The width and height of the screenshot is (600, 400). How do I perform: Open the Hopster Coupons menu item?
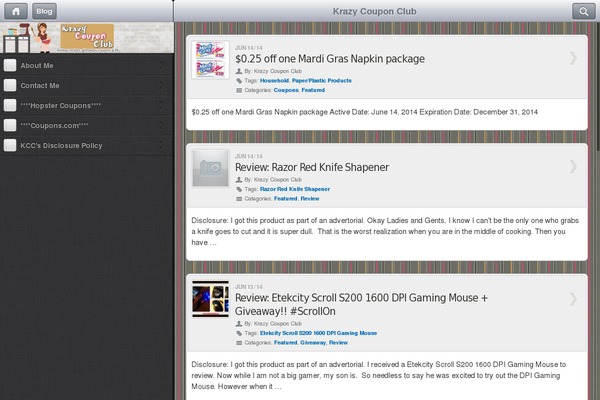[x=87, y=105]
